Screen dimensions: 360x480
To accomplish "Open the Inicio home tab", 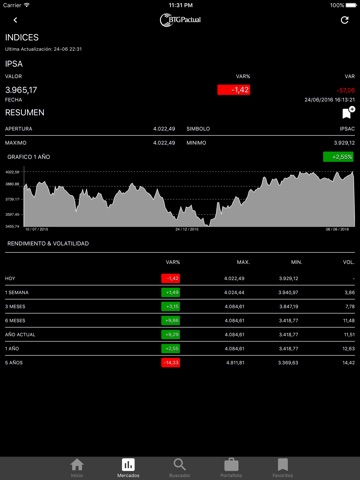I will [x=77, y=468].
